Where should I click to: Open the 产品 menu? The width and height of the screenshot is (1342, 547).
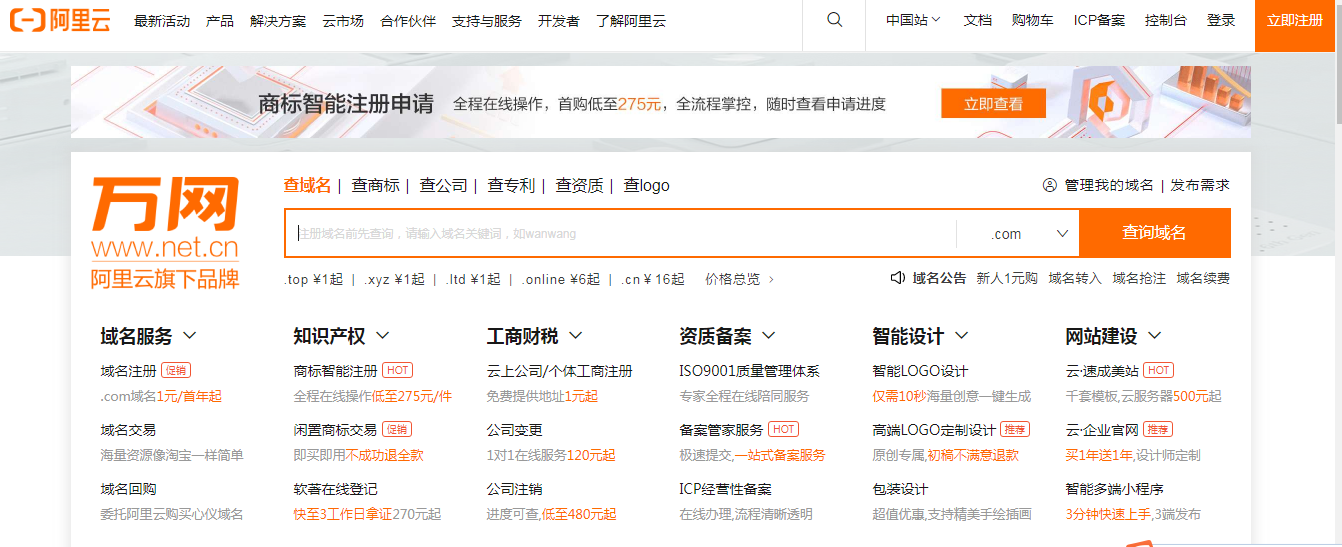click(220, 21)
